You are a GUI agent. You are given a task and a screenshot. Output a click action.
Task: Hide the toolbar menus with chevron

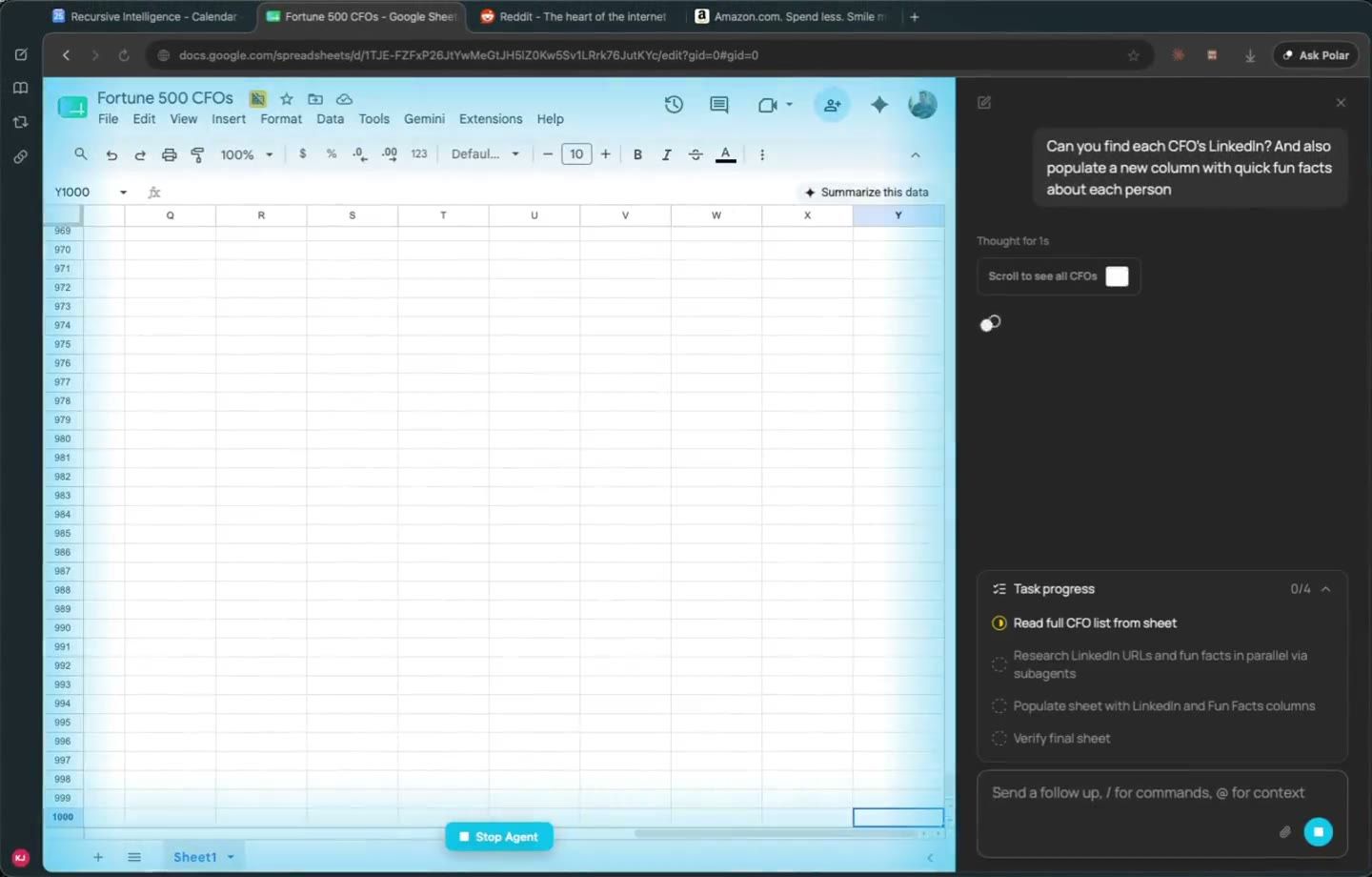(x=916, y=154)
